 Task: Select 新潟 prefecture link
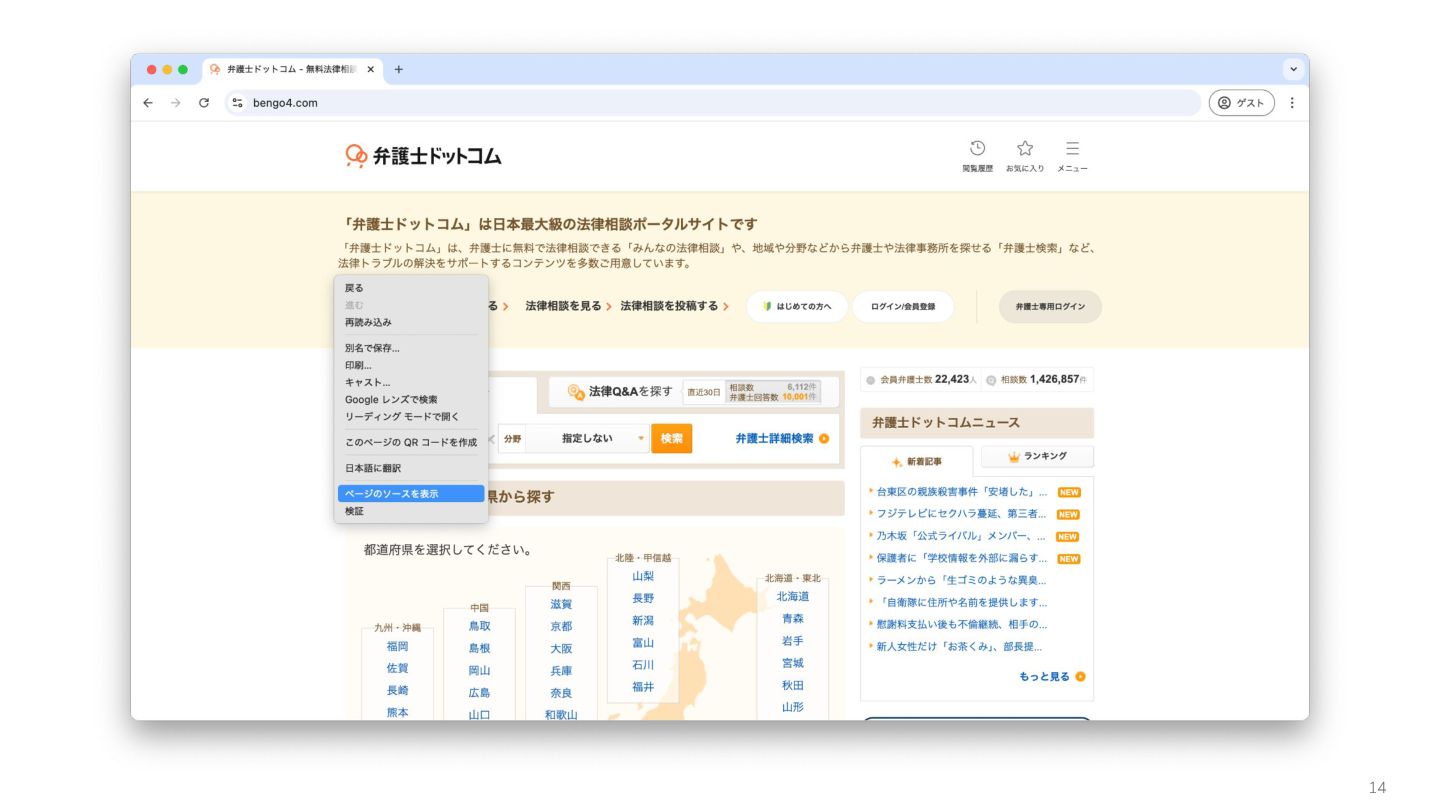[643, 620]
